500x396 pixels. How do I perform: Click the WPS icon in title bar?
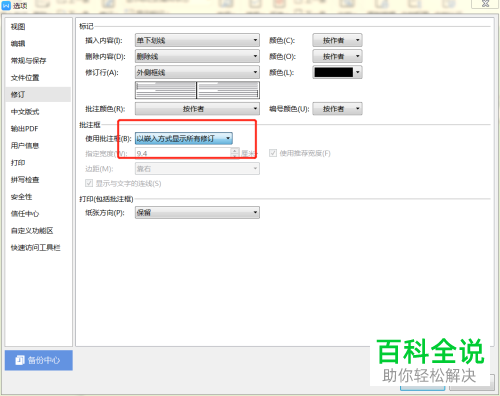6,6
